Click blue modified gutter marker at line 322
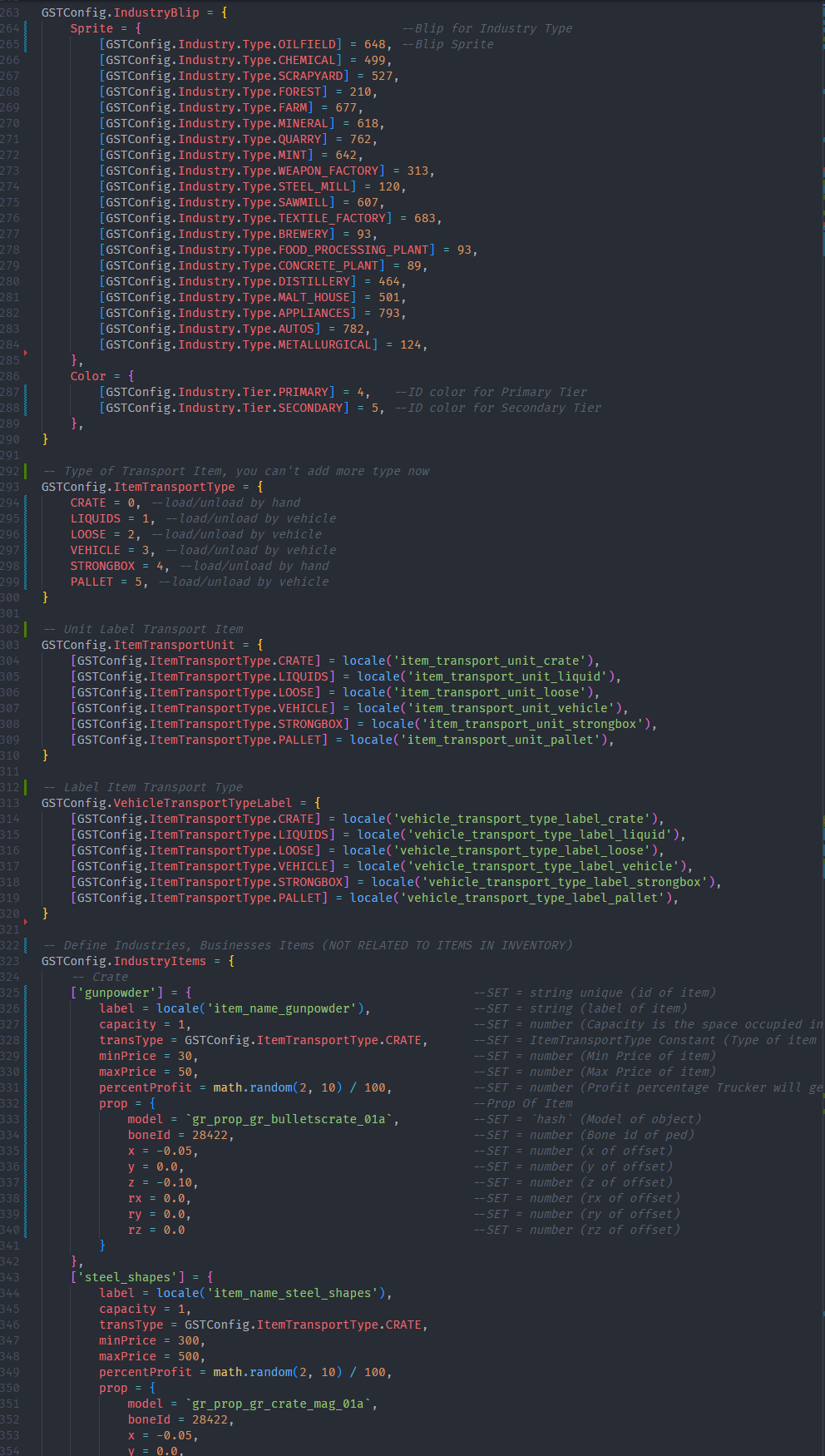825x1456 pixels. click(x=25, y=945)
